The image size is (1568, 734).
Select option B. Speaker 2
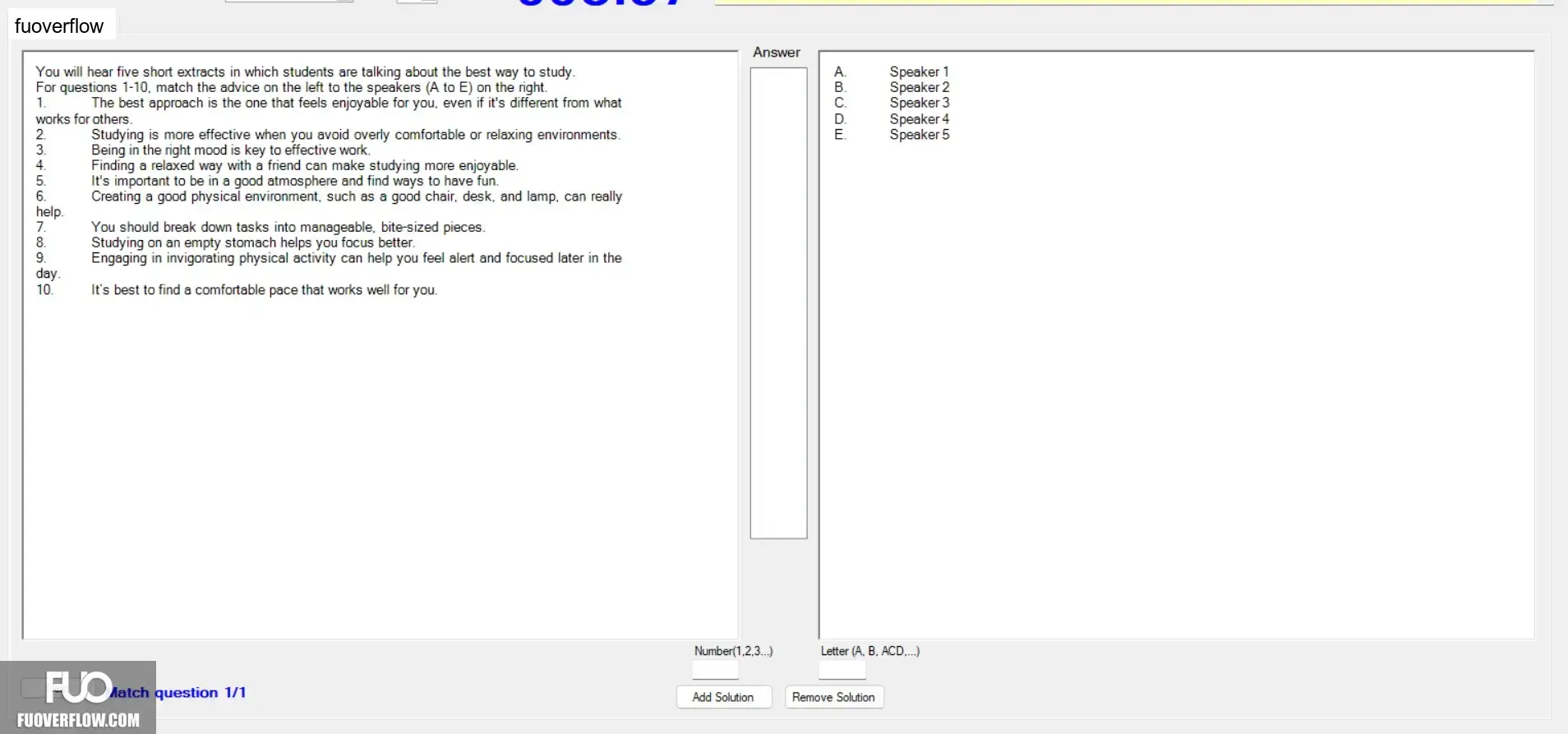892,87
